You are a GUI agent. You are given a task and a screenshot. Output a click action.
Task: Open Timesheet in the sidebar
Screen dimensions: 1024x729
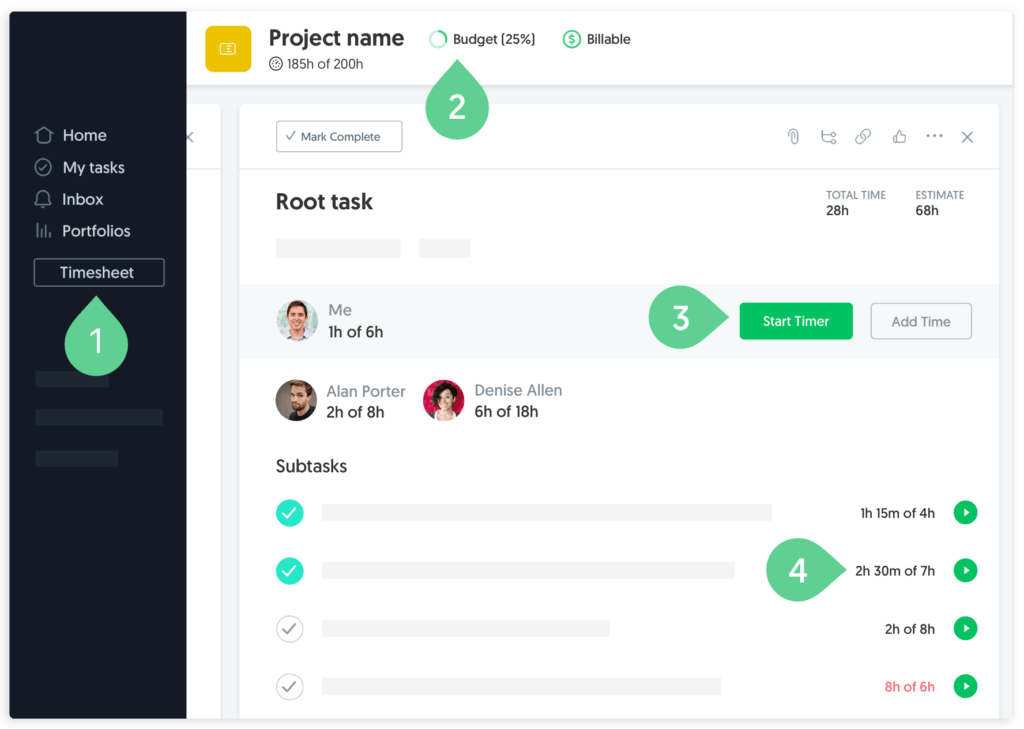pos(99,272)
